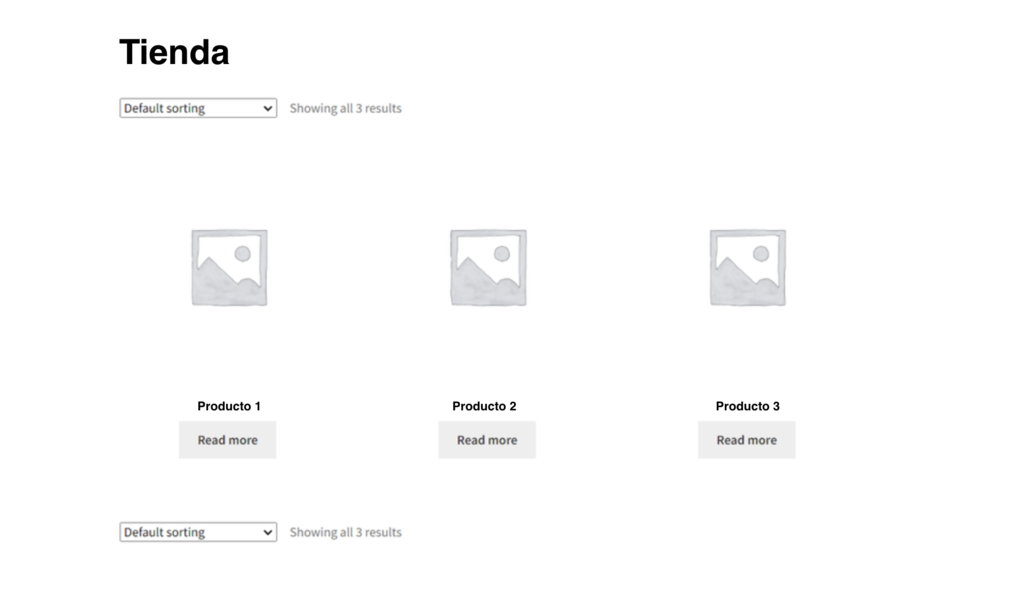Screen dimensions: 1024x603
Task: Click Read more under Producto 2
Action: (487, 440)
